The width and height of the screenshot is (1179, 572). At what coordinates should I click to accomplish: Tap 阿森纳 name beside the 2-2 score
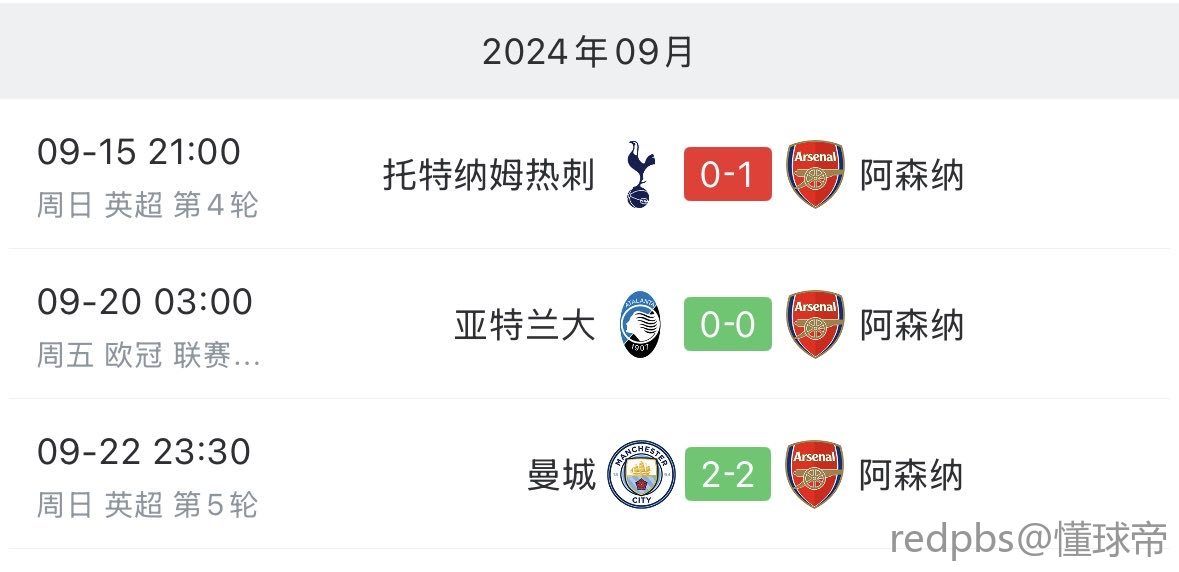912,475
